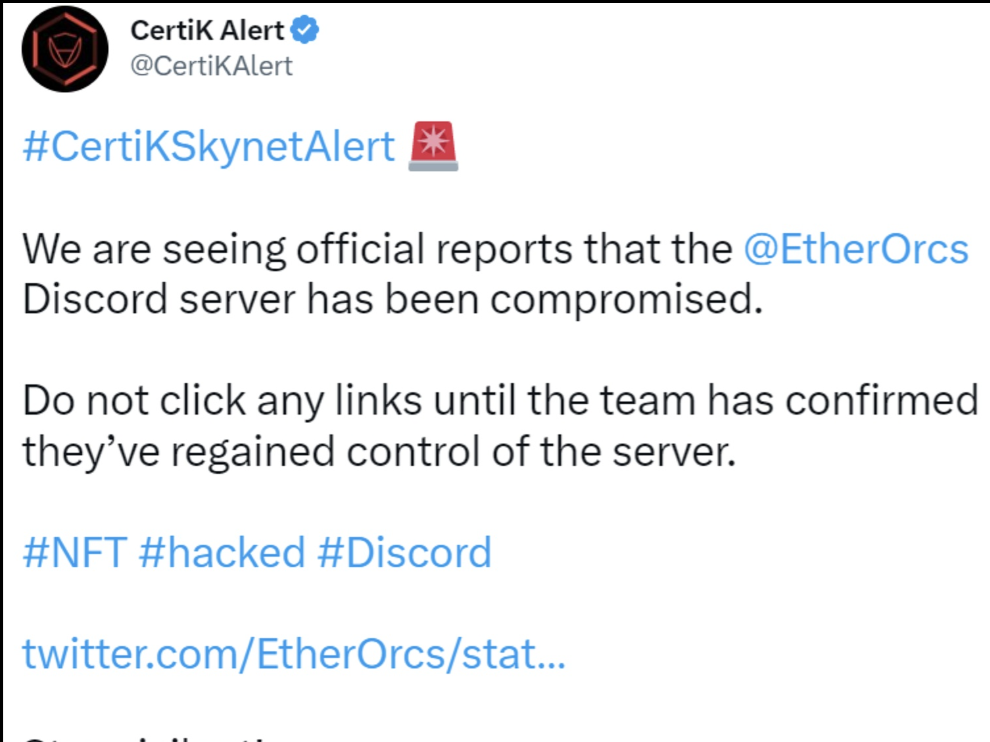990x742 pixels.
Task: Click the line starting "We are seeing official reports"
Action: 380,249
